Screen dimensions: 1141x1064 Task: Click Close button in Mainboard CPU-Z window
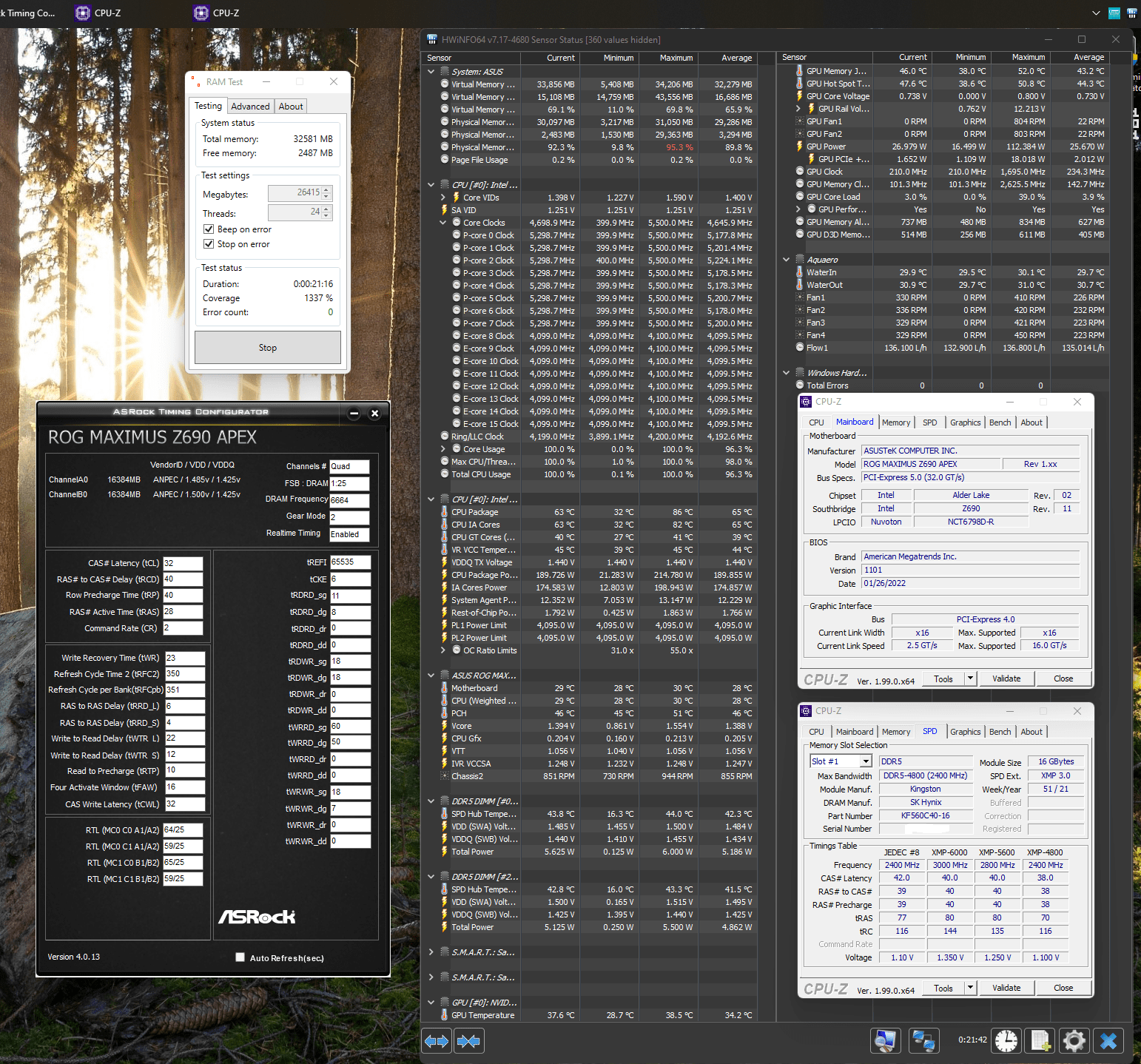pos(1063,679)
